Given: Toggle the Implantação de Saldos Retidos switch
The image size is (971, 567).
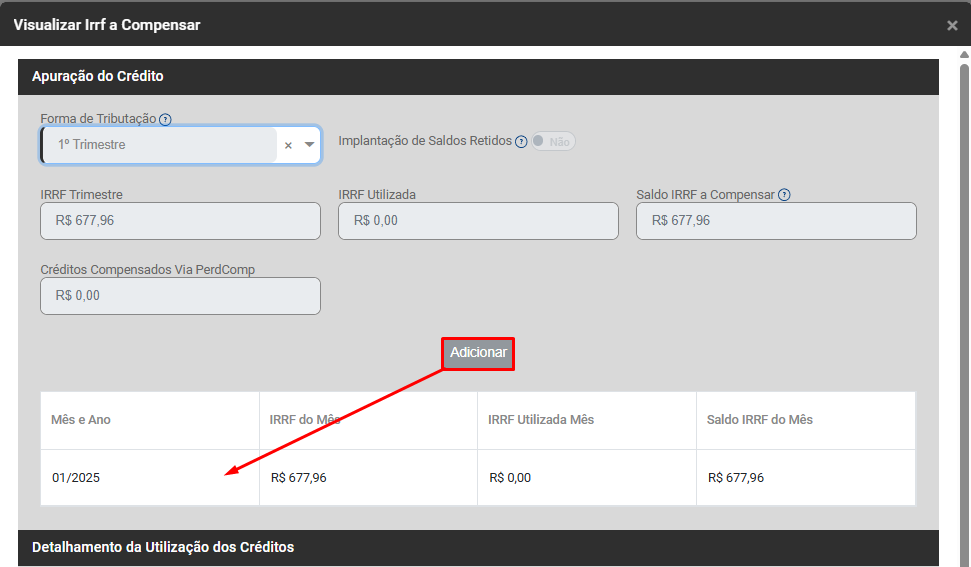Looking at the screenshot, I should (x=553, y=142).
